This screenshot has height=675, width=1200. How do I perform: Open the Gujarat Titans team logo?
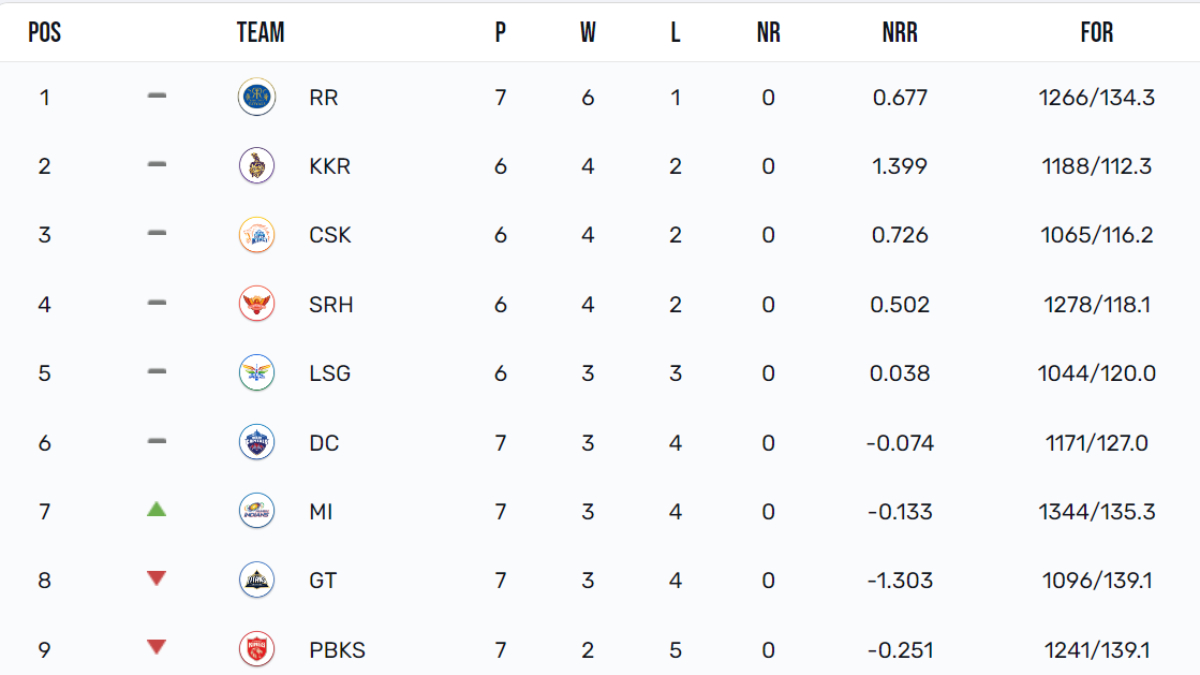257,580
